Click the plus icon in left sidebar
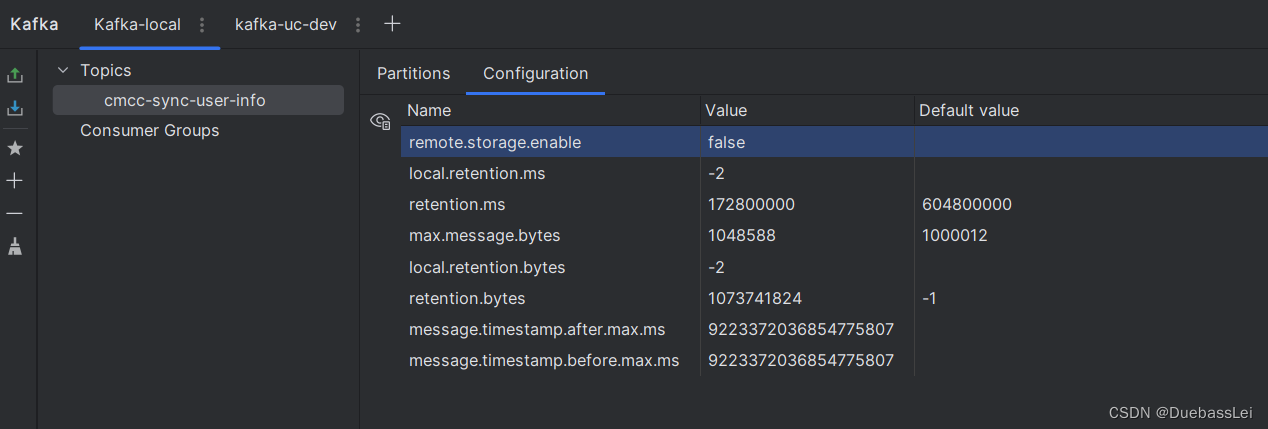The image size is (1268, 429). pos(15,181)
